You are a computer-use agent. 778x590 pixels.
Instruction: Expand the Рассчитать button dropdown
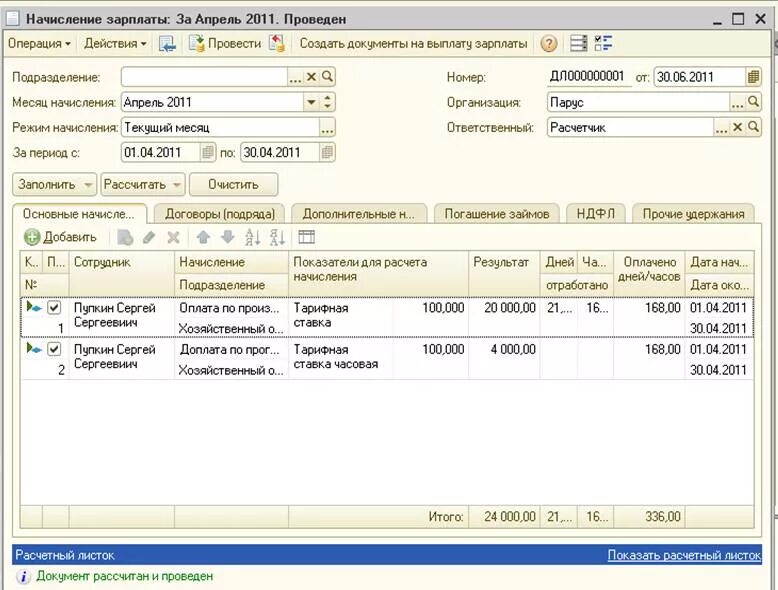coord(177,185)
